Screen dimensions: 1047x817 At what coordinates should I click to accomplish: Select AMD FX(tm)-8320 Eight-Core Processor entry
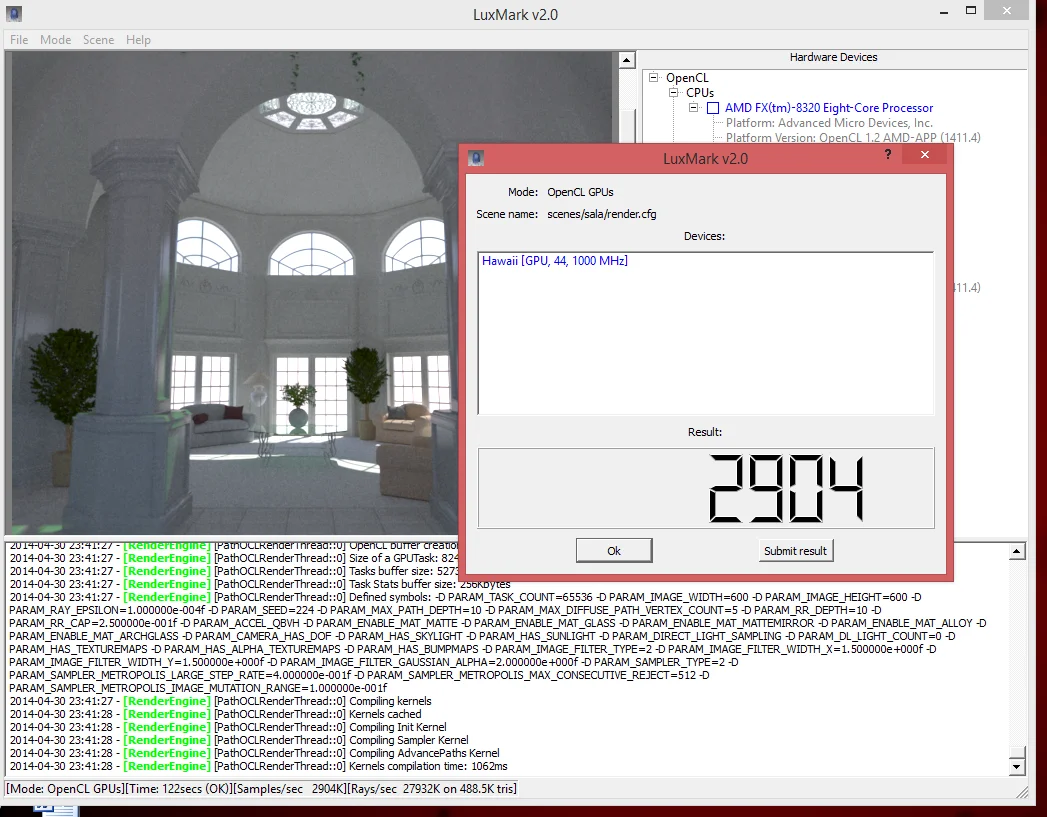coord(829,107)
